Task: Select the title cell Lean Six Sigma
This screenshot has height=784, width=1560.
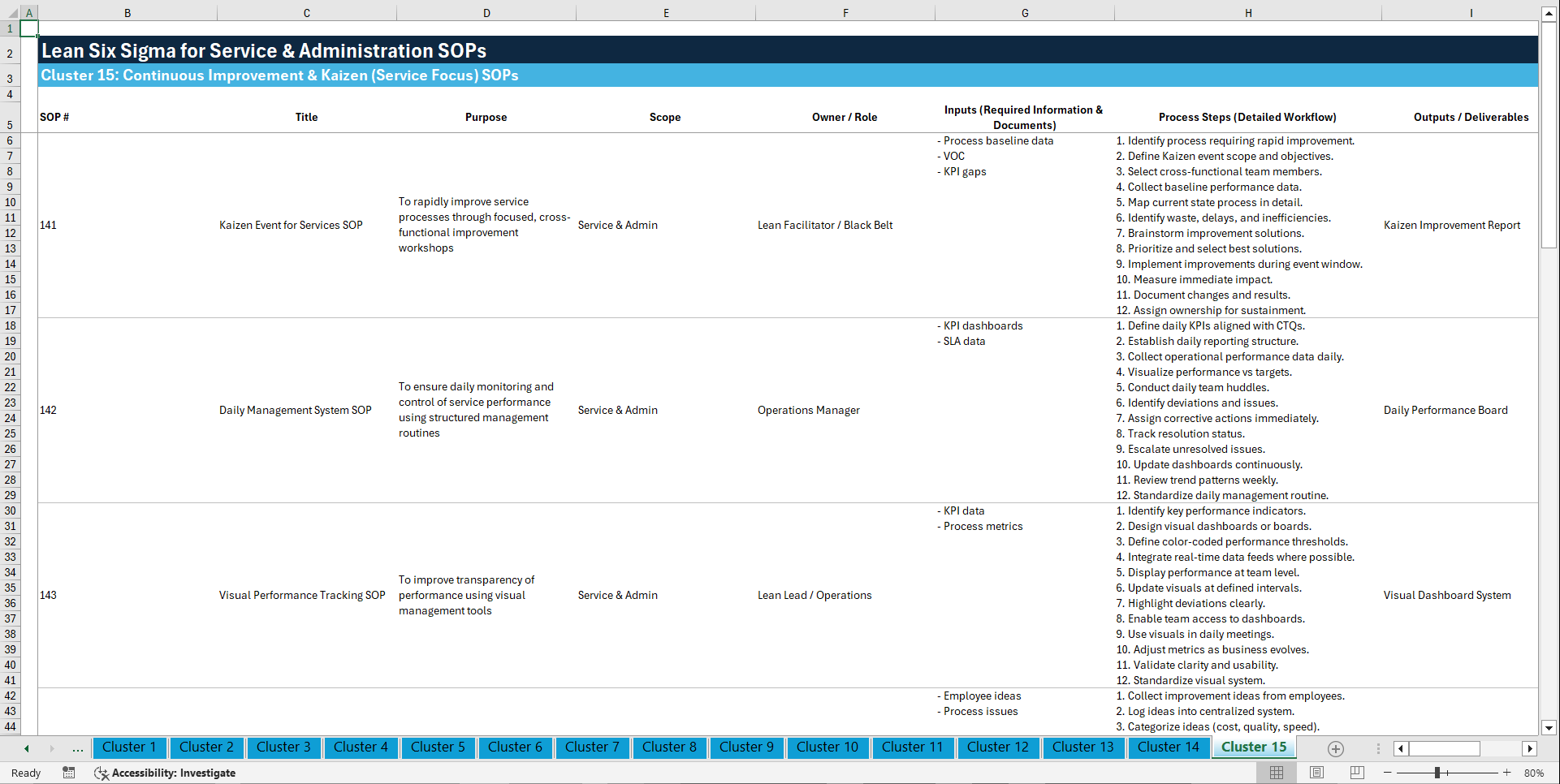Action: pos(788,50)
